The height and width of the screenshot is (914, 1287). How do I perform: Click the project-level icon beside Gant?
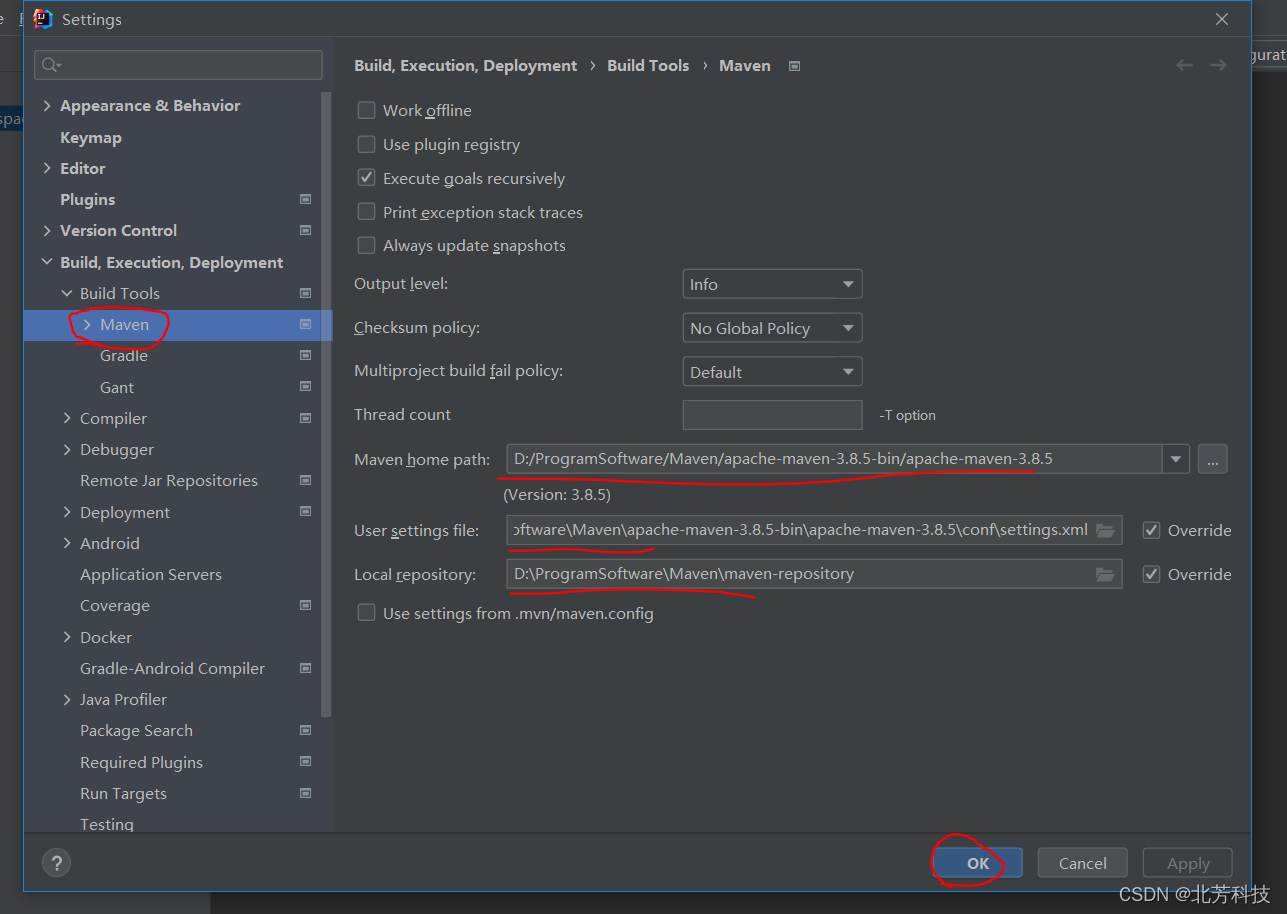306,386
